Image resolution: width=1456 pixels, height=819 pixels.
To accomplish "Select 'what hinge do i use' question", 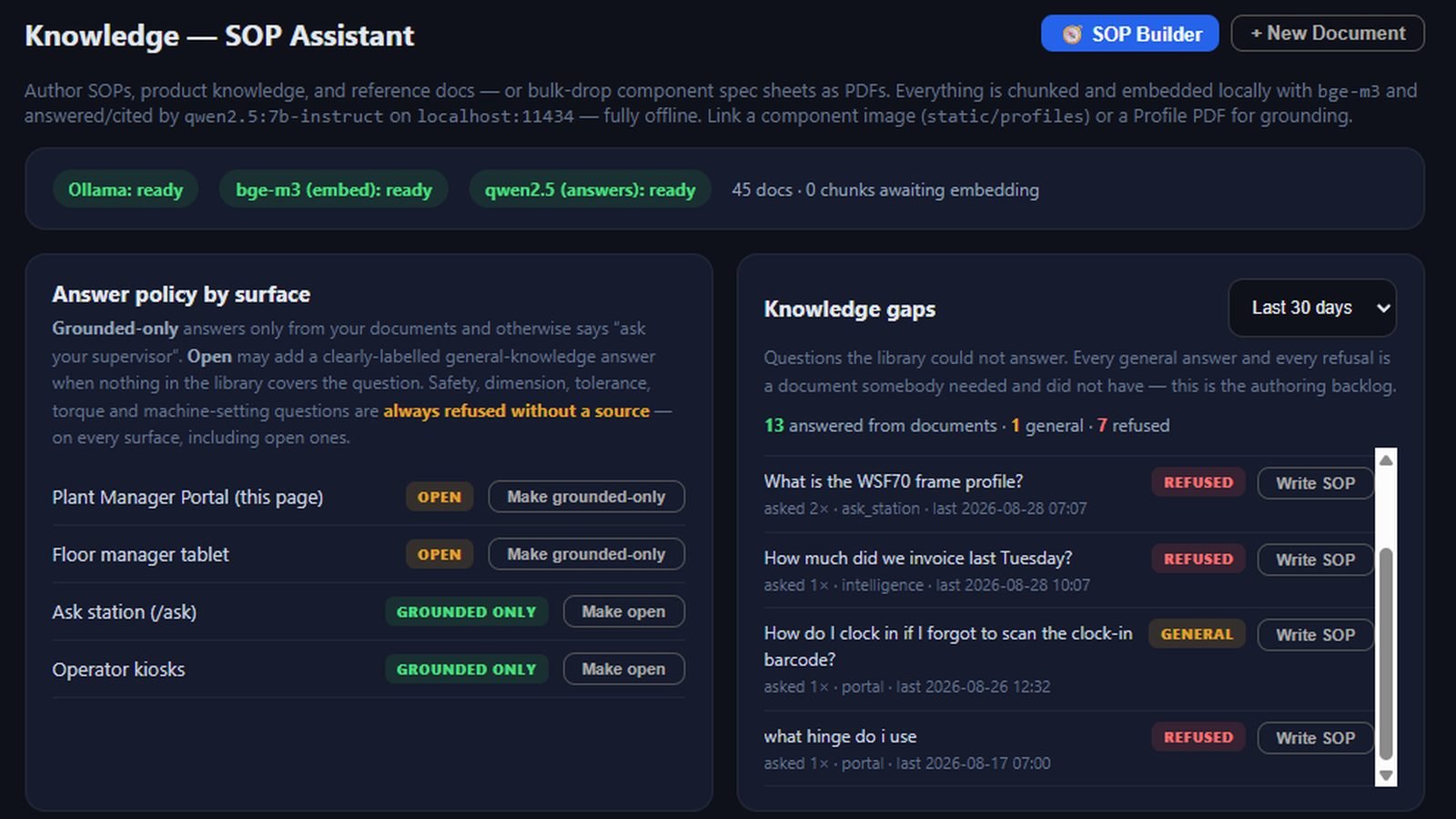I will [x=840, y=736].
